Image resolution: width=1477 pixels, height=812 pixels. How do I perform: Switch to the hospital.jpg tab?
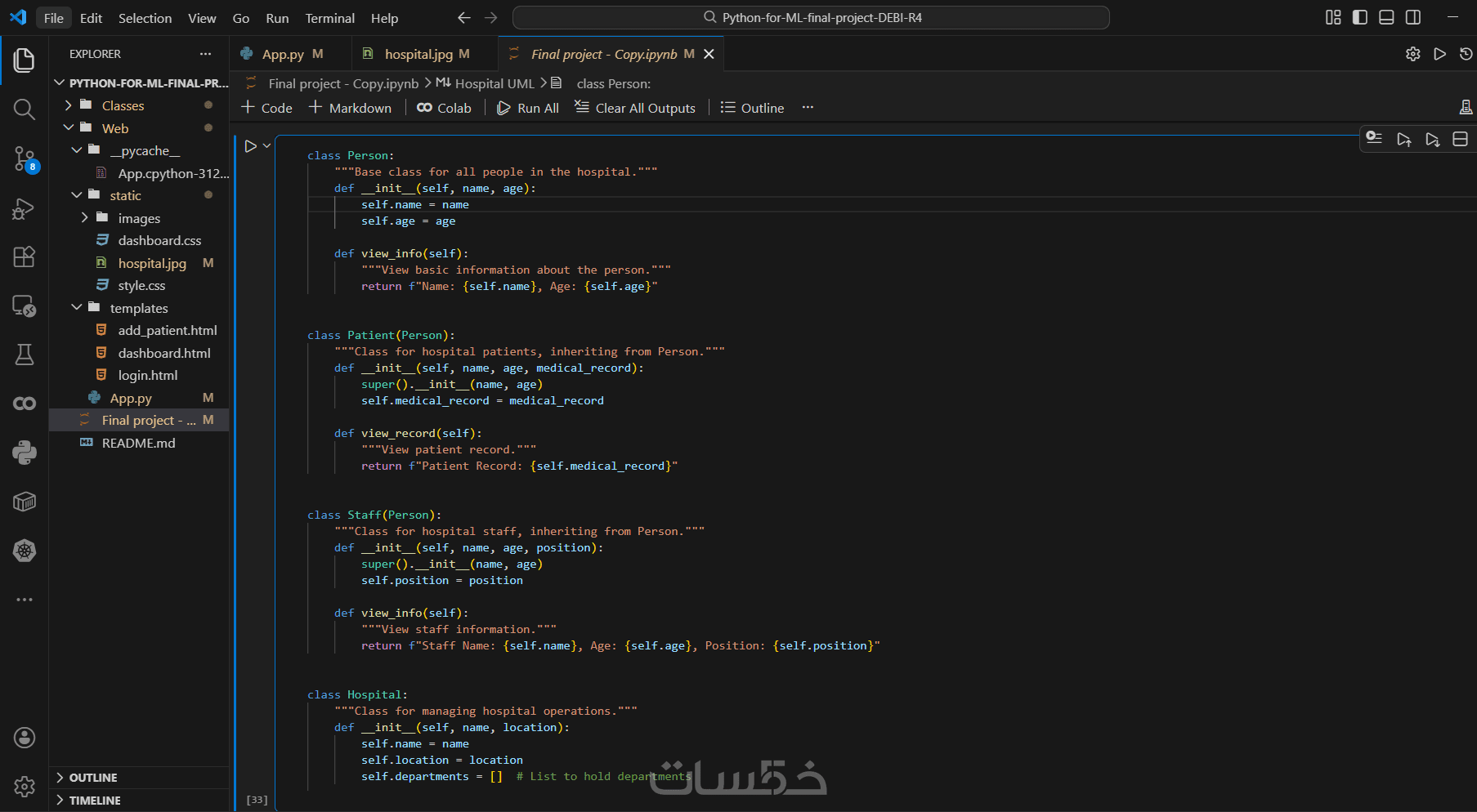point(418,54)
